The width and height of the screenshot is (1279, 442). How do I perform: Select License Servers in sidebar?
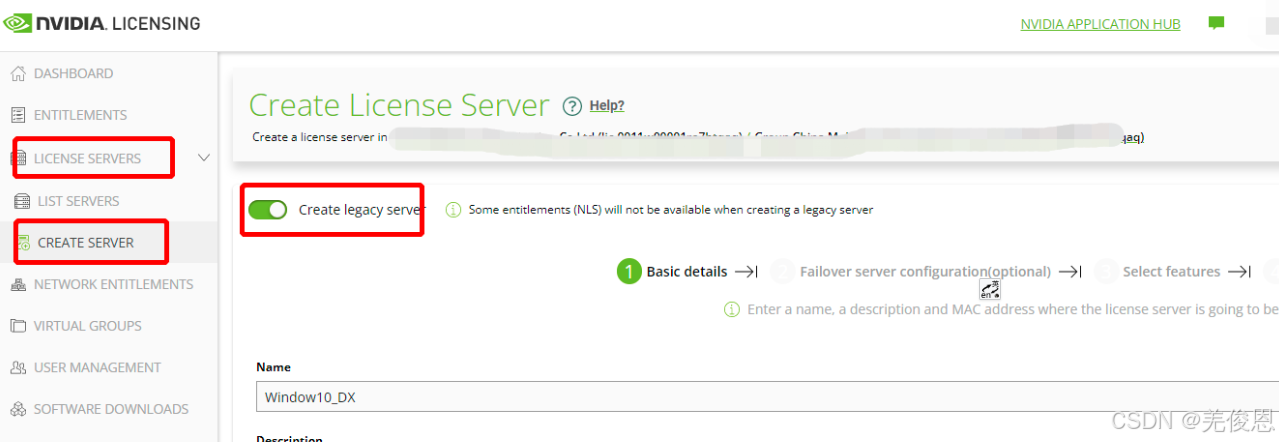pyautogui.click(x=87, y=158)
